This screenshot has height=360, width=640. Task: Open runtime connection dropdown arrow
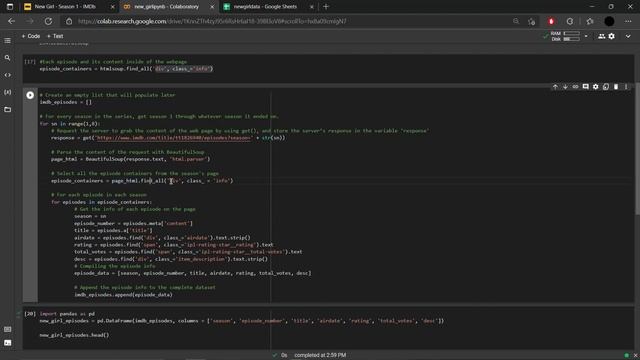coord(586,36)
